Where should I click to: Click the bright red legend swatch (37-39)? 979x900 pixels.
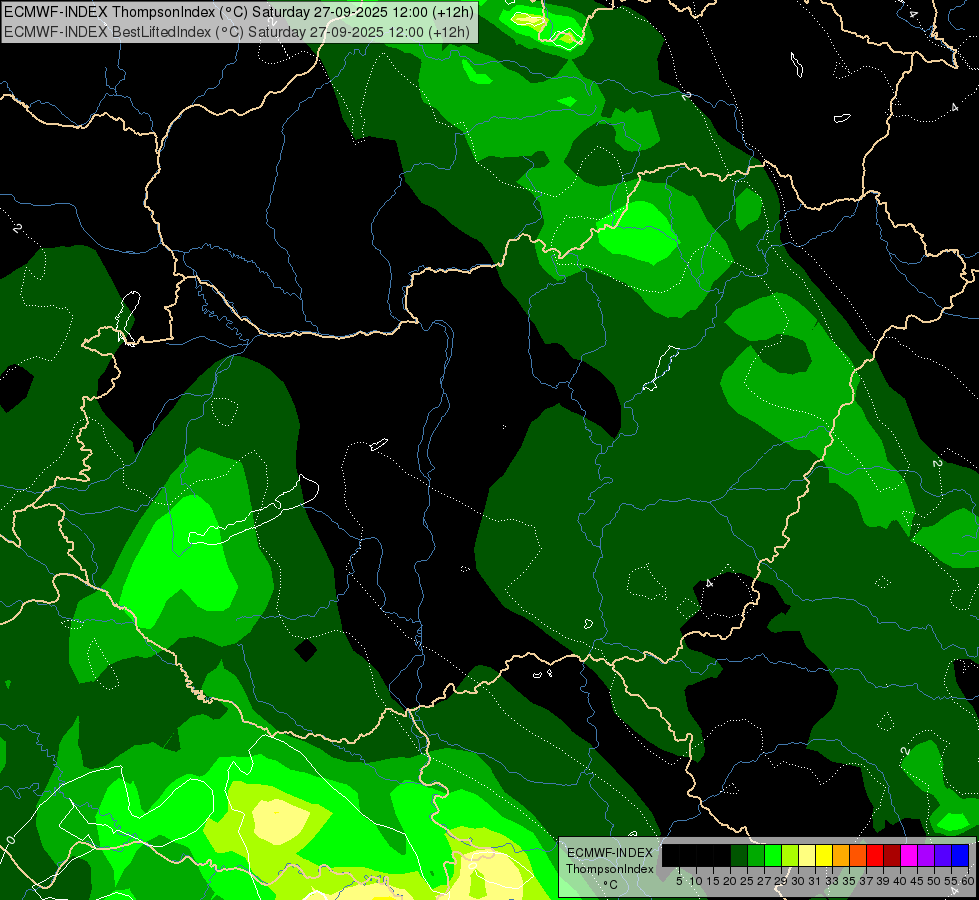coord(874,855)
